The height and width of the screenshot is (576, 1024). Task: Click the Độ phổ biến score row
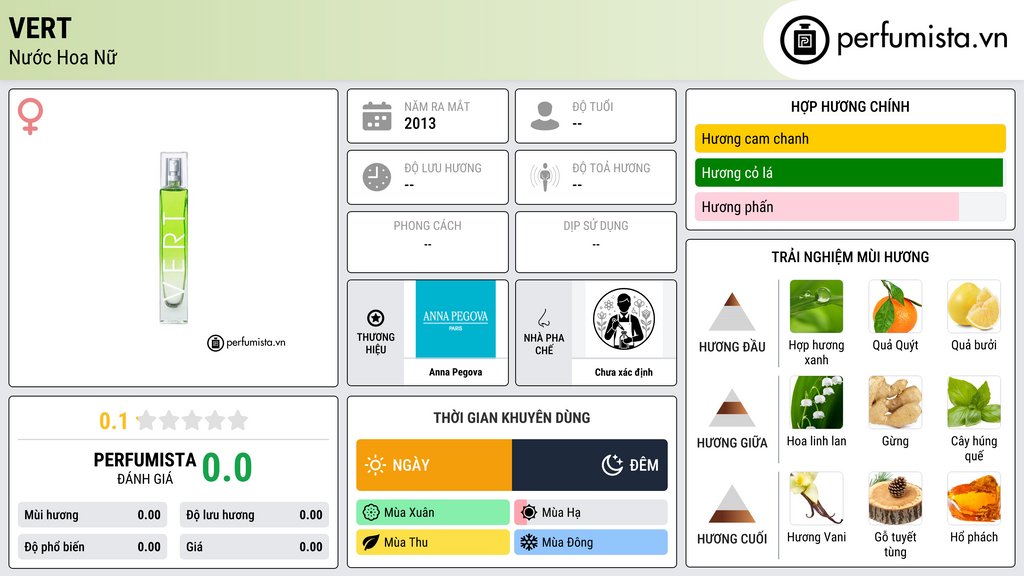click(x=93, y=547)
